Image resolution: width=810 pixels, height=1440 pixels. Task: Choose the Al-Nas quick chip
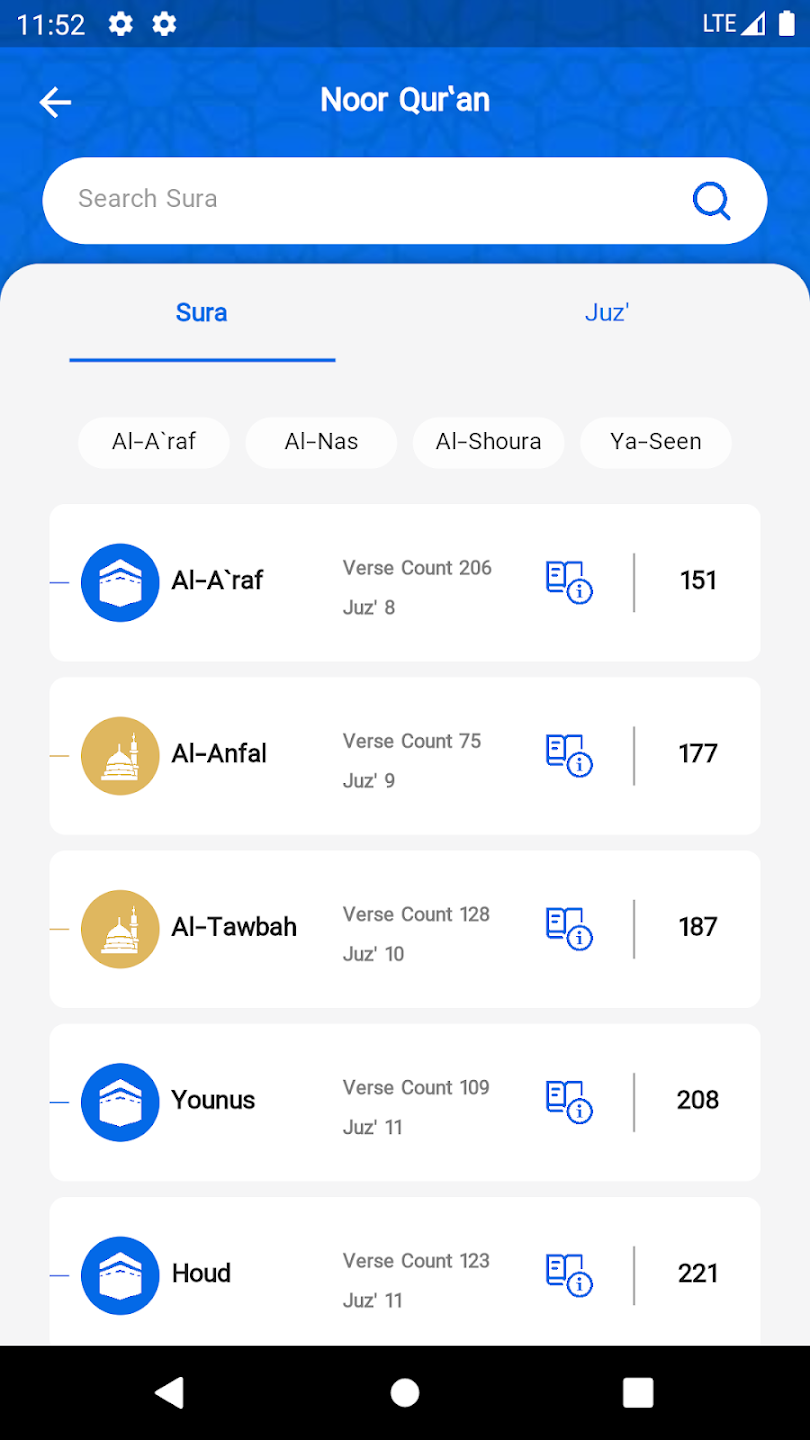point(321,442)
